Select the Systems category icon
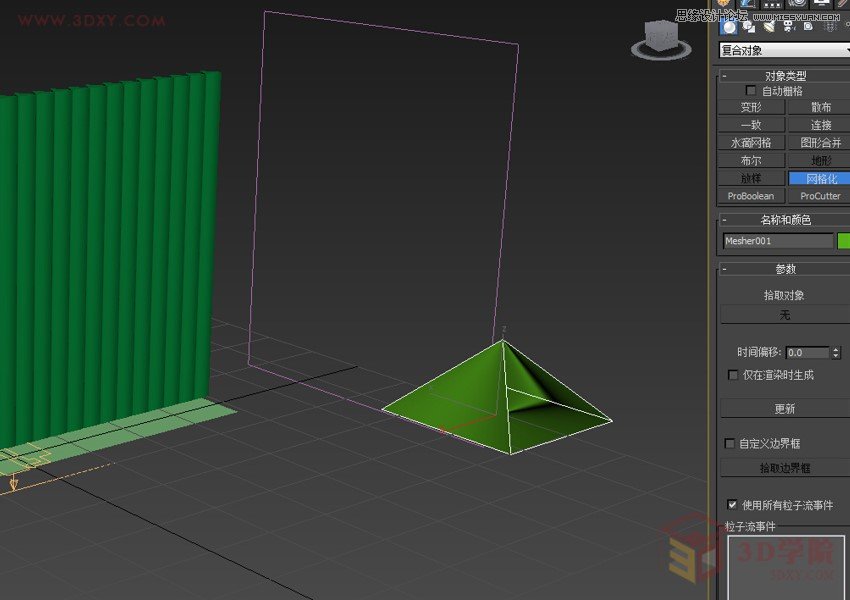This screenshot has height=600, width=850. point(847,27)
